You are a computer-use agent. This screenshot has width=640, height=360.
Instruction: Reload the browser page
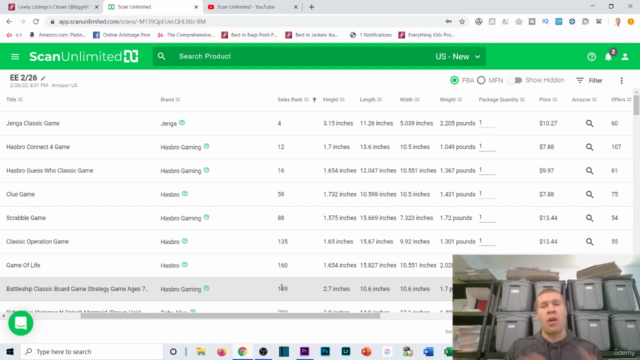point(36,21)
